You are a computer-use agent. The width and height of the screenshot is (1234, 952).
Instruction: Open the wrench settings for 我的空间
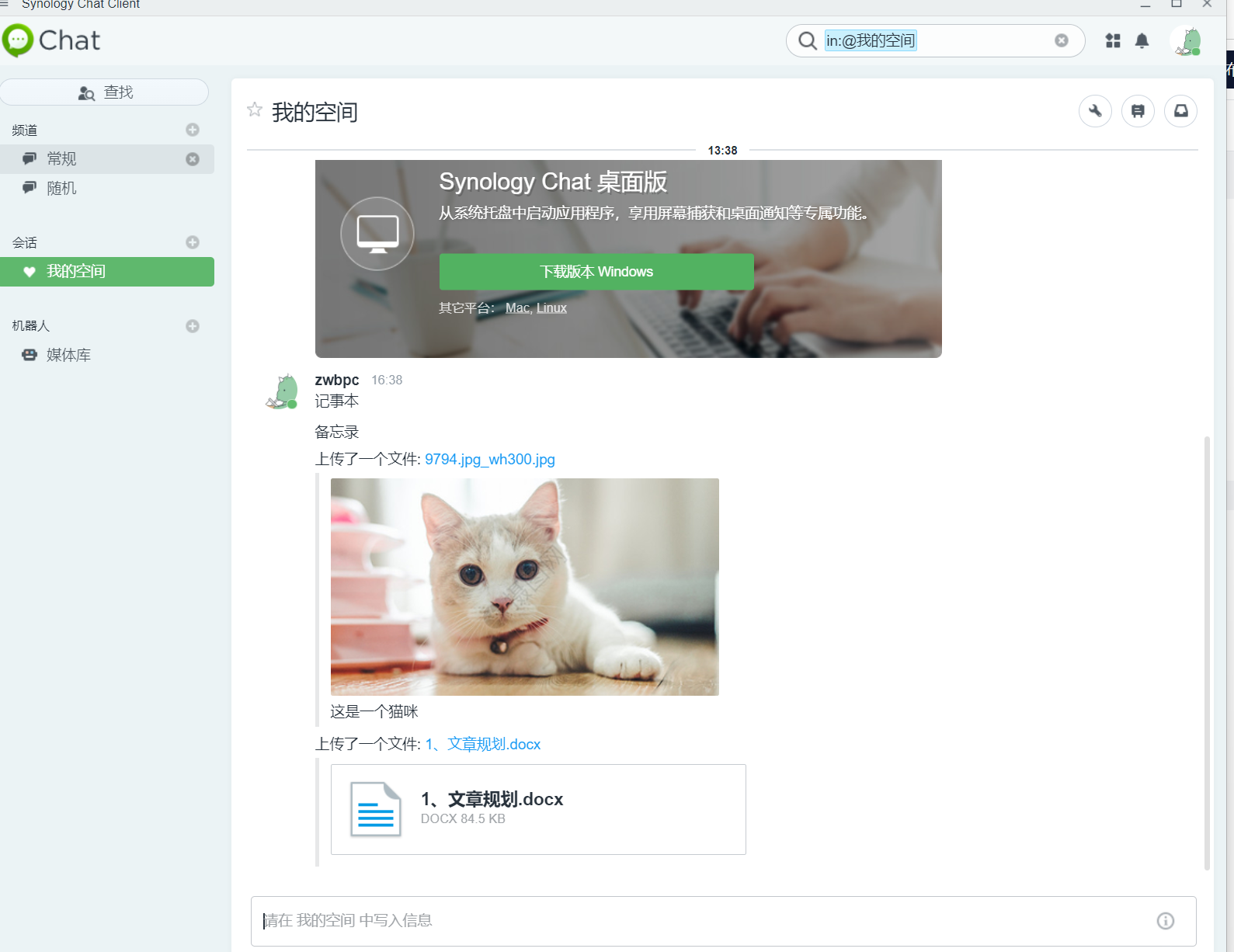(x=1095, y=111)
